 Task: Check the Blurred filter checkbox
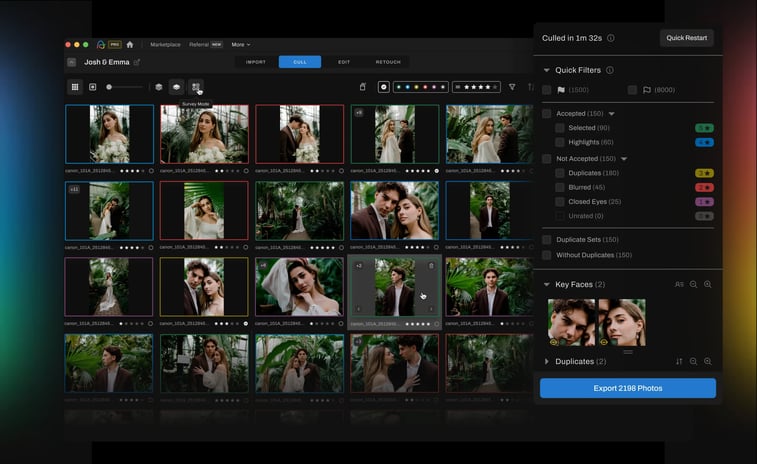[x=560, y=187]
